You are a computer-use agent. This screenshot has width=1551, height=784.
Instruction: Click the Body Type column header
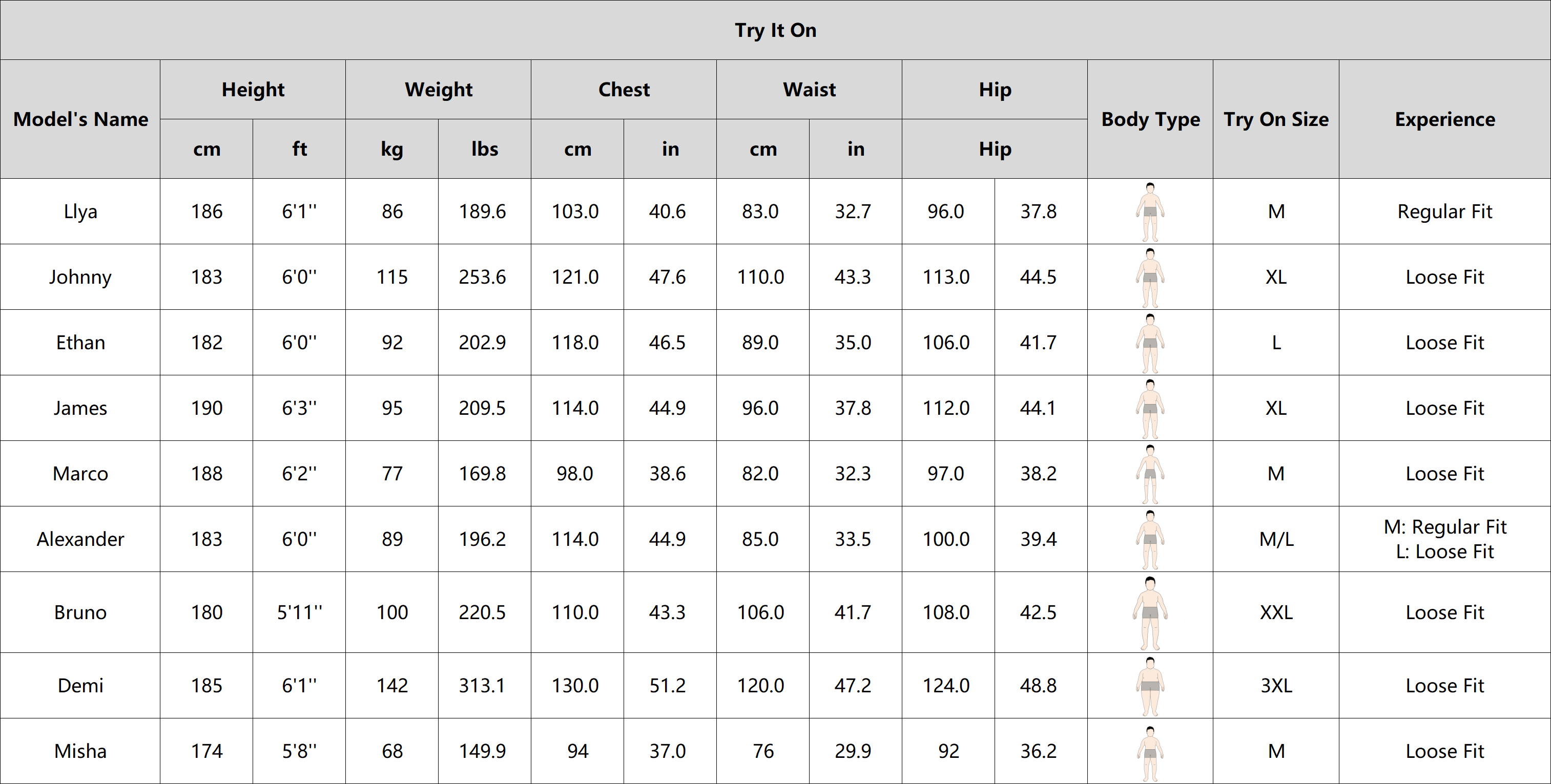(1151, 119)
